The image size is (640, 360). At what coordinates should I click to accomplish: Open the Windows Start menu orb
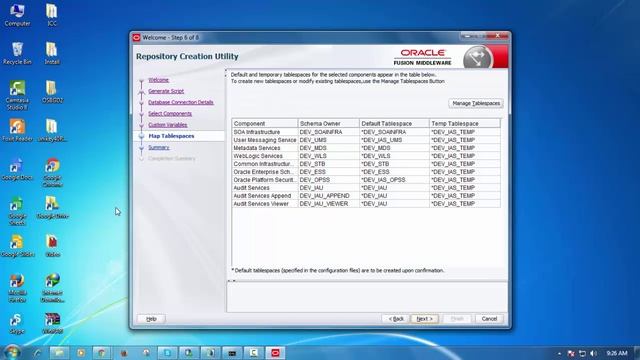pos(12,352)
